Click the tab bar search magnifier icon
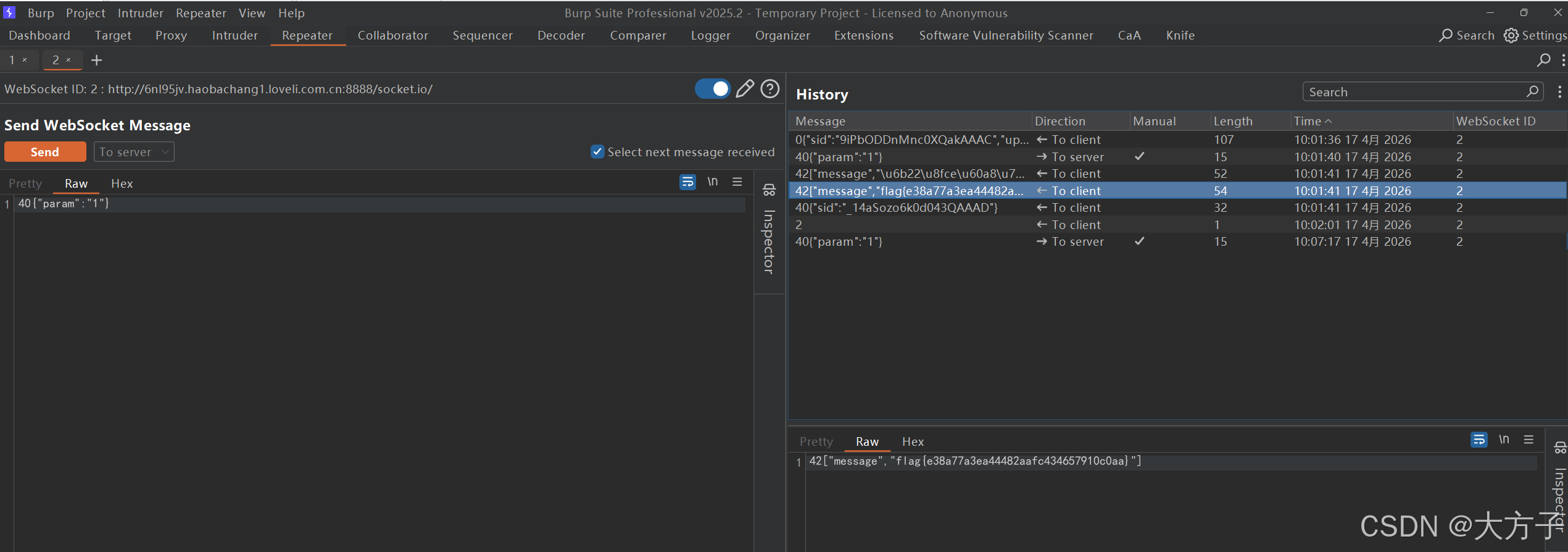Screen dimensions: 1568x552 [x=1543, y=60]
